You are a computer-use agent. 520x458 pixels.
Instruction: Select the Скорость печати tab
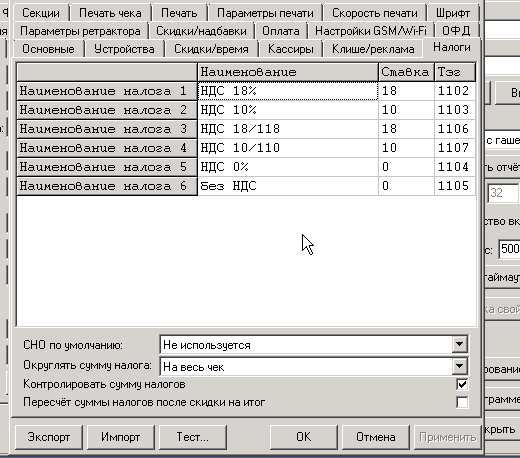(x=375, y=13)
